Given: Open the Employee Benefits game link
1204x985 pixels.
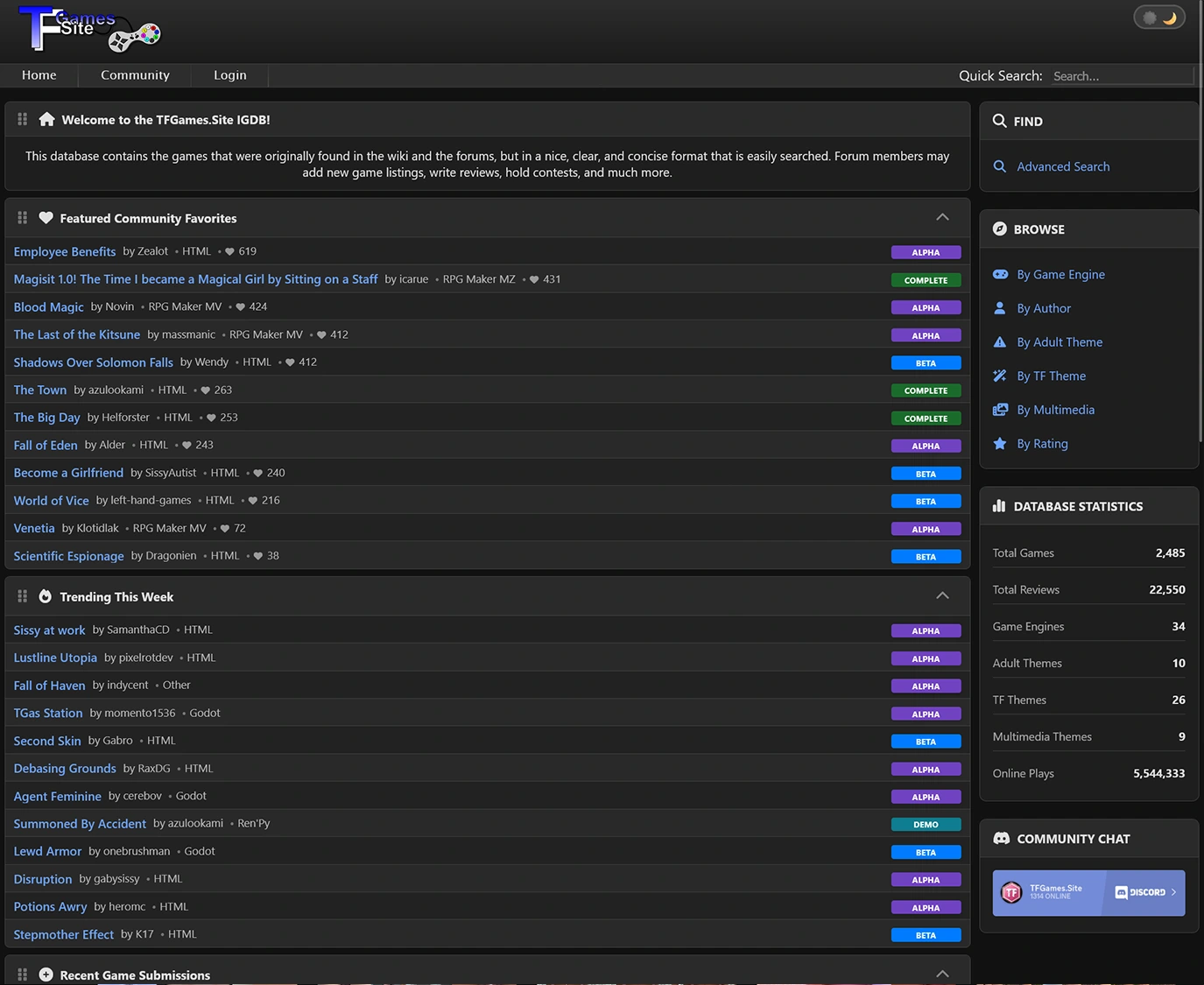Looking at the screenshot, I should click(x=65, y=251).
